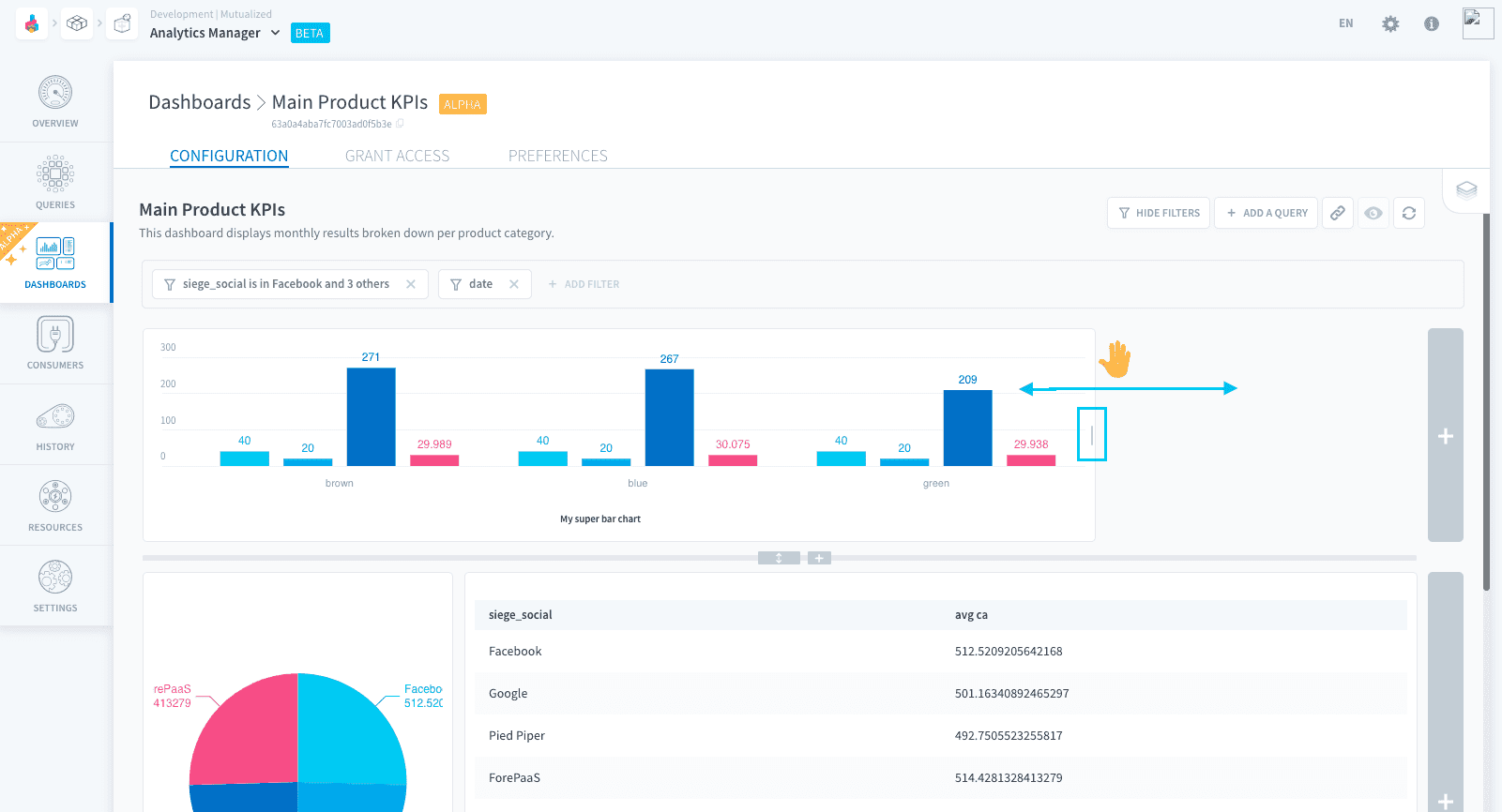Image resolution: width=1502 pixels, height=812 pixels.
Task: Click the ALPHA badge beside the dashboard name
Action: [463, 104]
